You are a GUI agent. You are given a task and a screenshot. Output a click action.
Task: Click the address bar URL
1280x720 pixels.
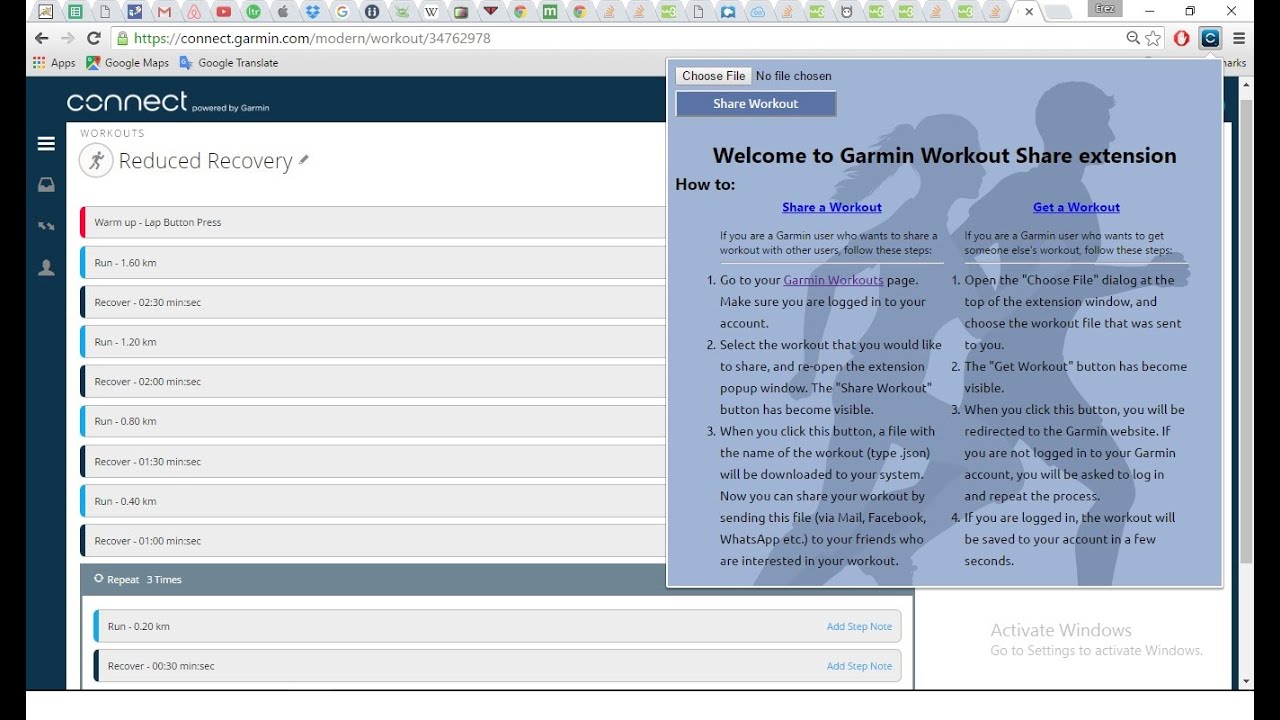[312, 38]
